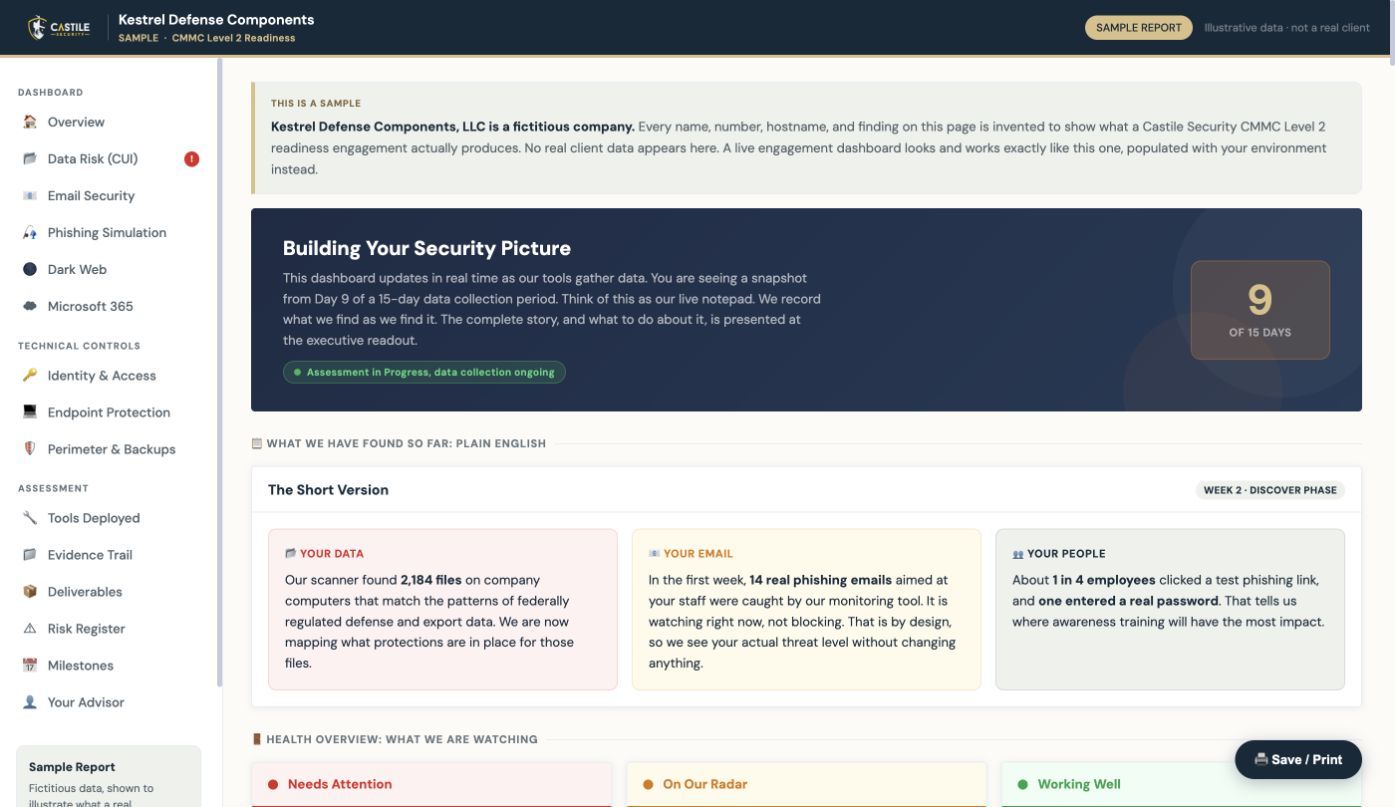
Task: Click the WEEK 2 · DISCOVER PHASE tag
Action: (x=1270, y=490)
